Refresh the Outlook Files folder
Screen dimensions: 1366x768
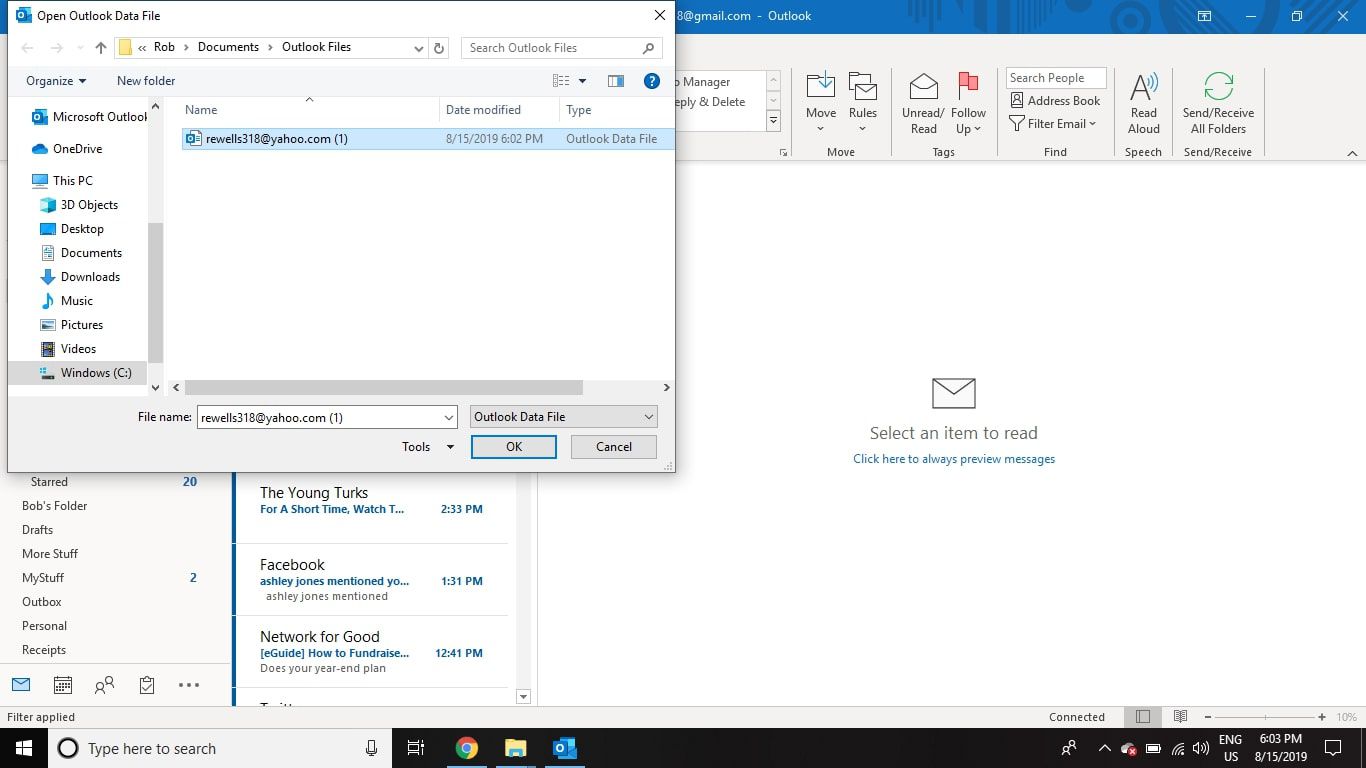(x=439, y=47)
